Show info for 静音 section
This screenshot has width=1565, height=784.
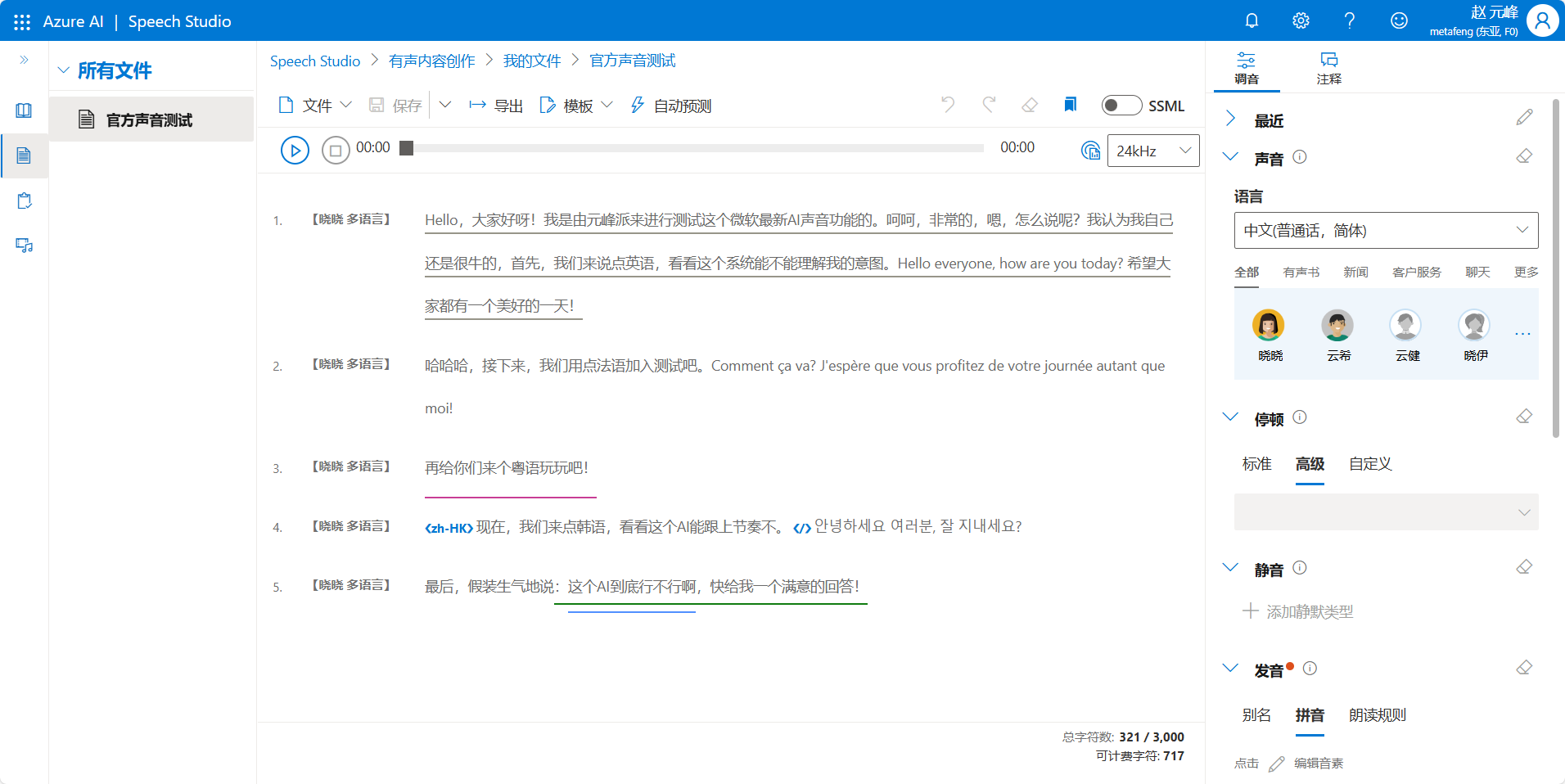pos(1300,568)
